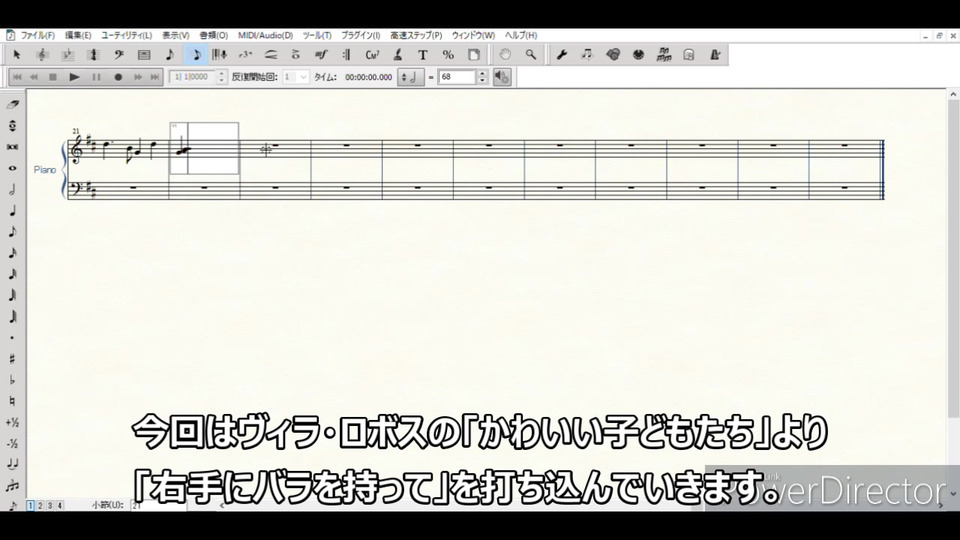Select the Articulation fermata tool
This screenshot has width=960, height=540.
[x=296, y=55]
